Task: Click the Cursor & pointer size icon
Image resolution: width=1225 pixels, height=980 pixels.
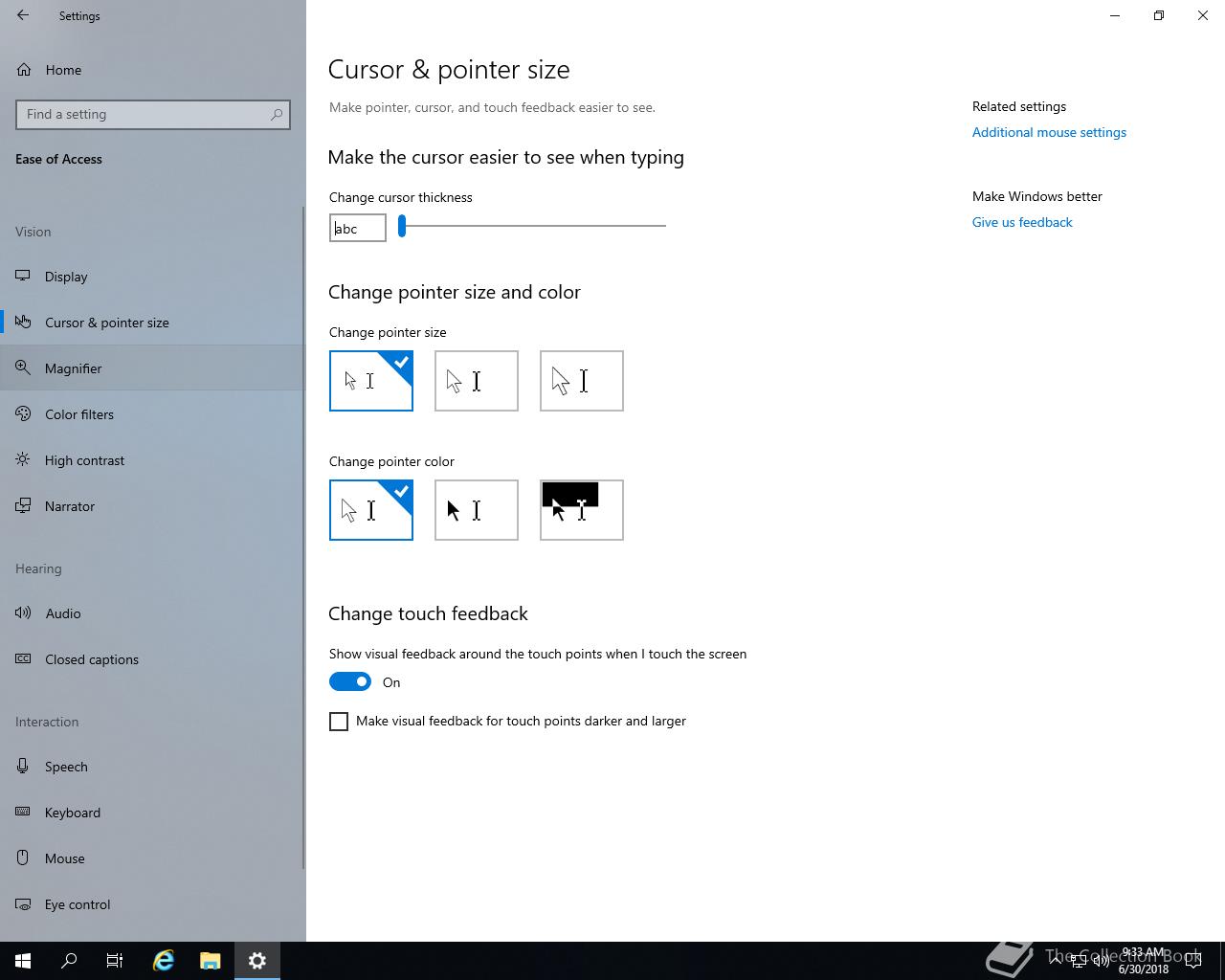Action: [x=24, y=323]
